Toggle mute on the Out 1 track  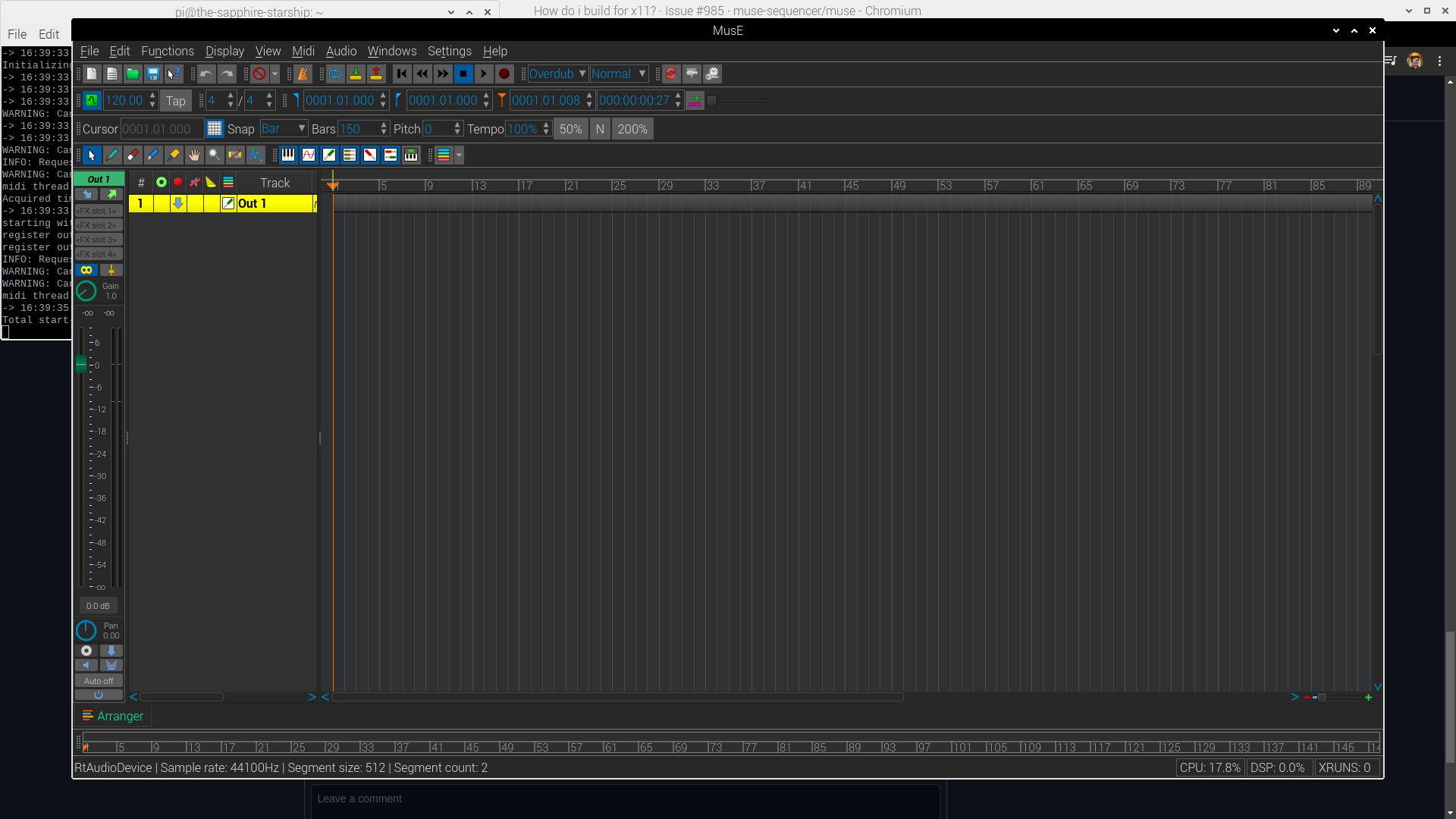(x=195, y=203)
